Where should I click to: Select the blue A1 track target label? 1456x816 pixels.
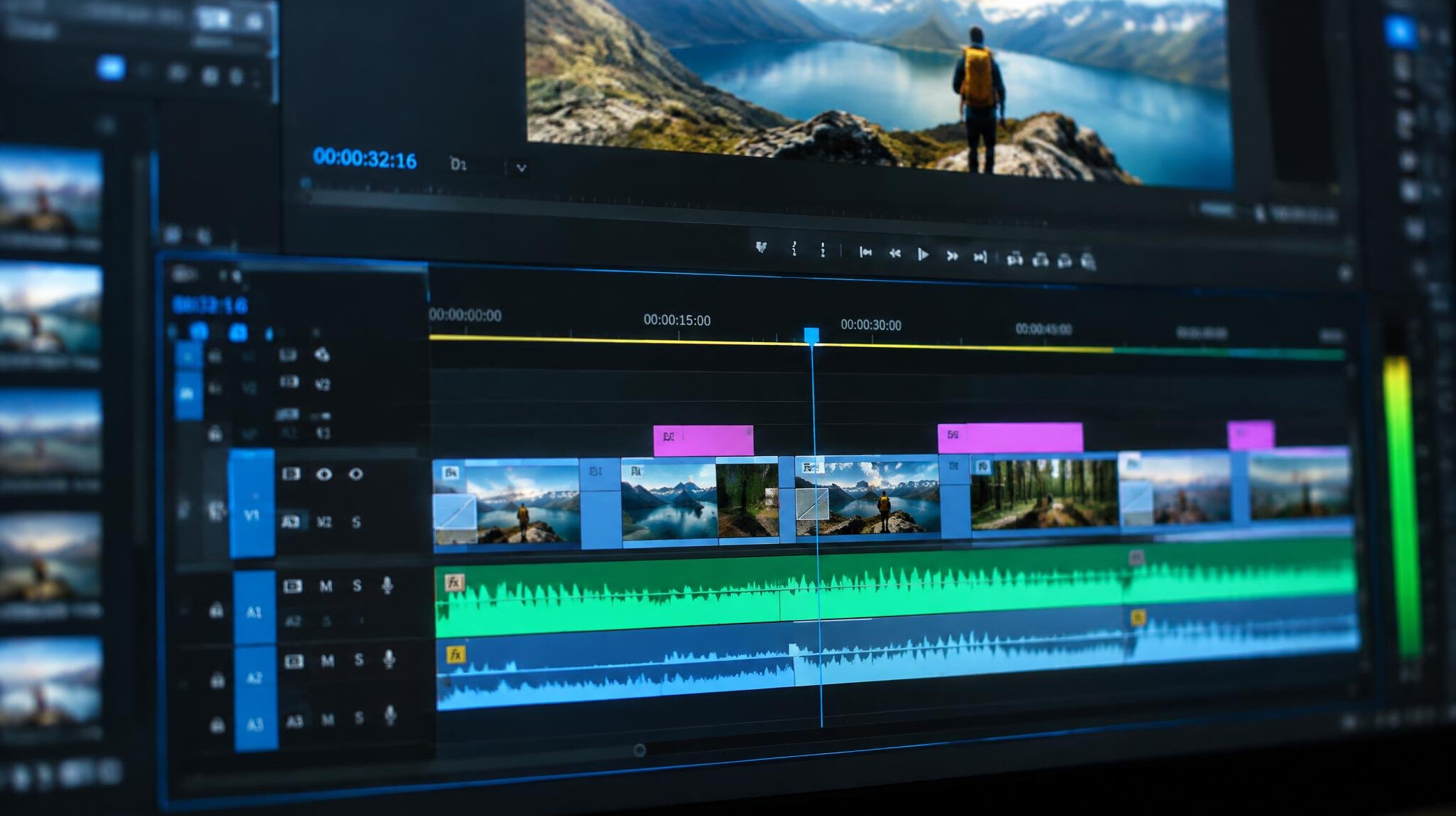[254, 609]
